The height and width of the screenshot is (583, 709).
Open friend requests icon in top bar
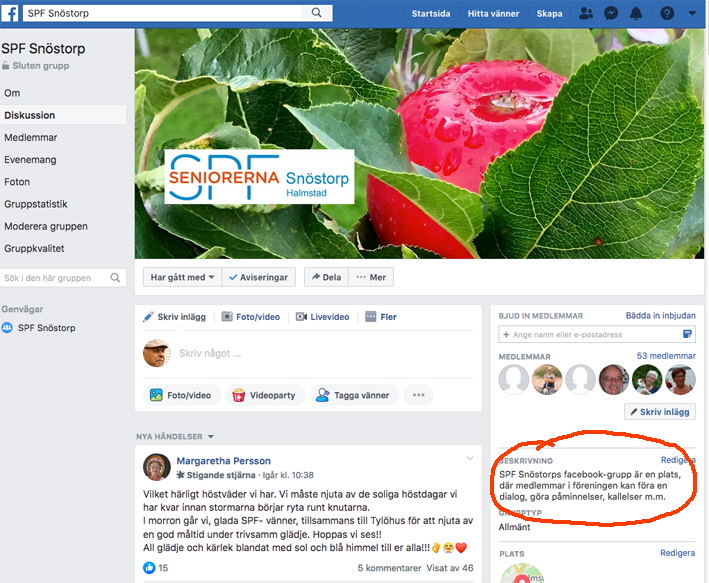[x=586, y=13]
